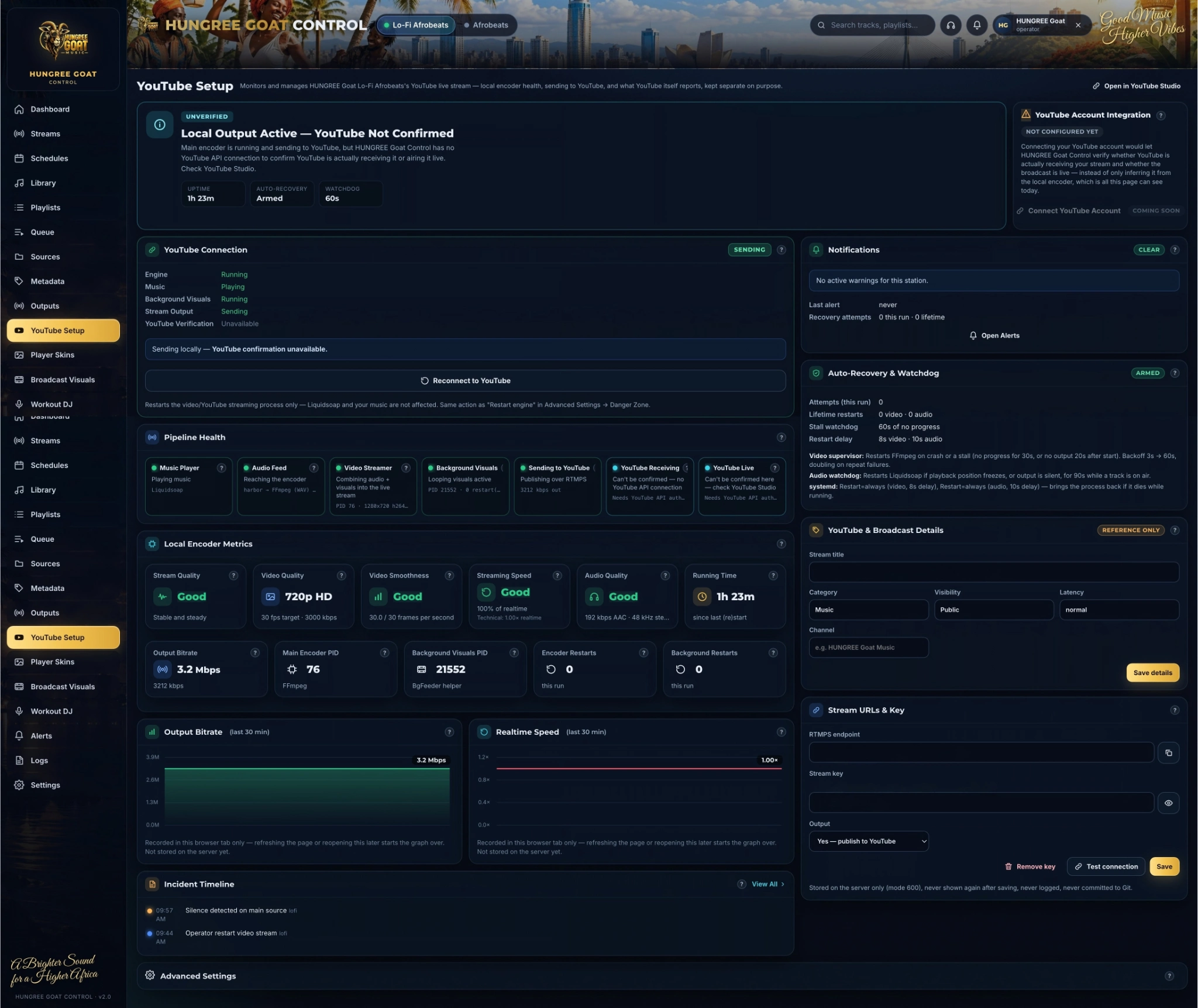Viewport: 1198px width, 1008px height.
Task: Open Alerts in the sidebar
Action: 63,736
